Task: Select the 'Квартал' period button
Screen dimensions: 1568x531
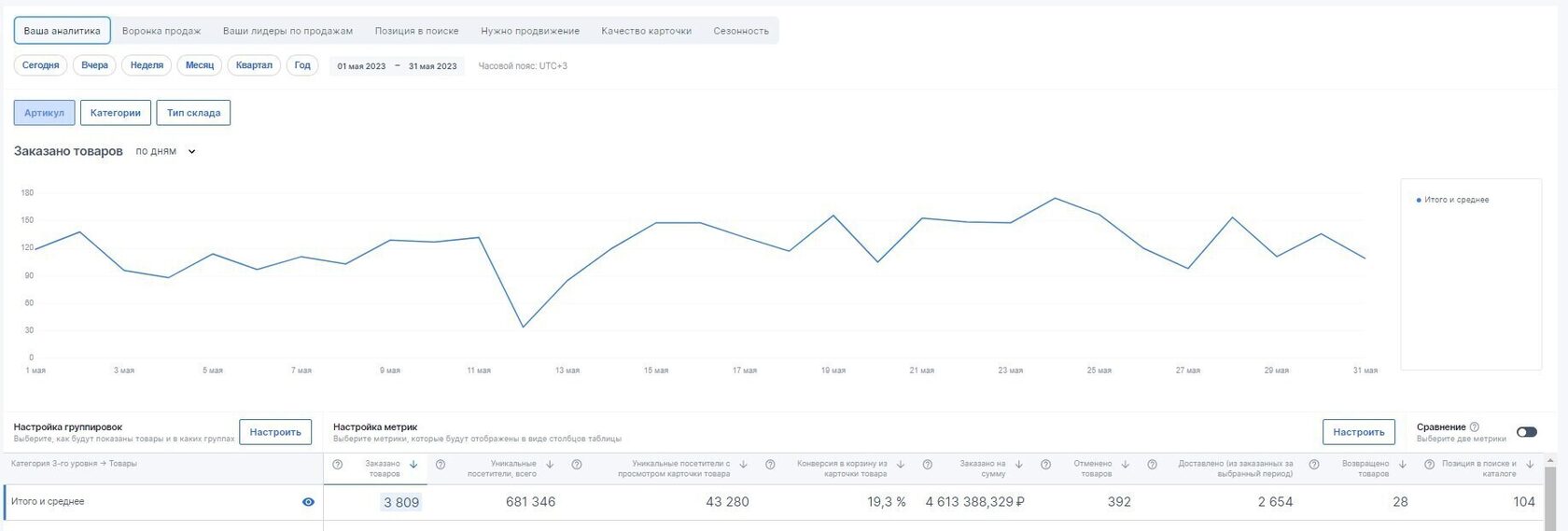Action: [254, 65]
